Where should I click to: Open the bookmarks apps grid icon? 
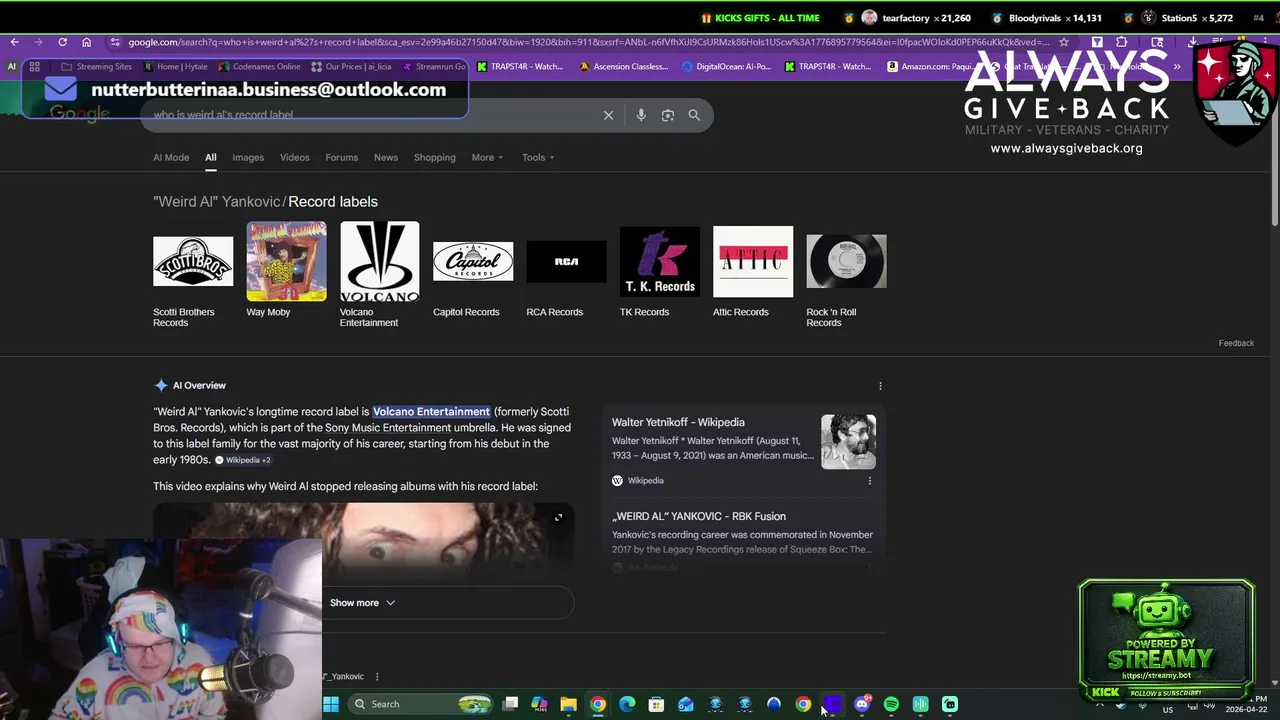(34, 67)
